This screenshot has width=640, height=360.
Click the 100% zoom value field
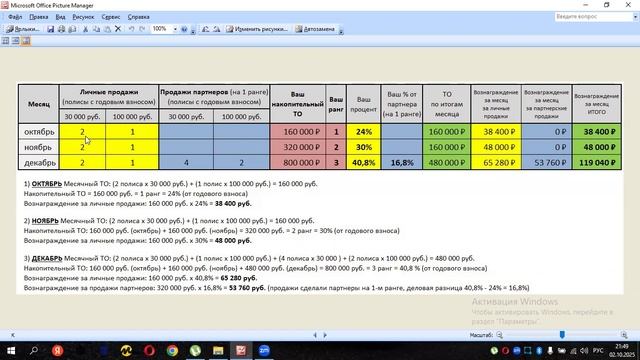(x=161, y=29)
